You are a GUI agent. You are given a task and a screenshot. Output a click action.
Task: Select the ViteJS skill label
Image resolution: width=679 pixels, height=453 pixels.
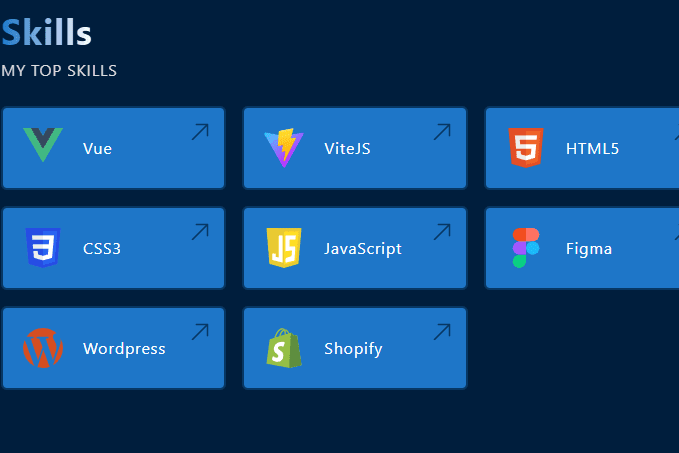pyautogui.click(x=347, y=149)
